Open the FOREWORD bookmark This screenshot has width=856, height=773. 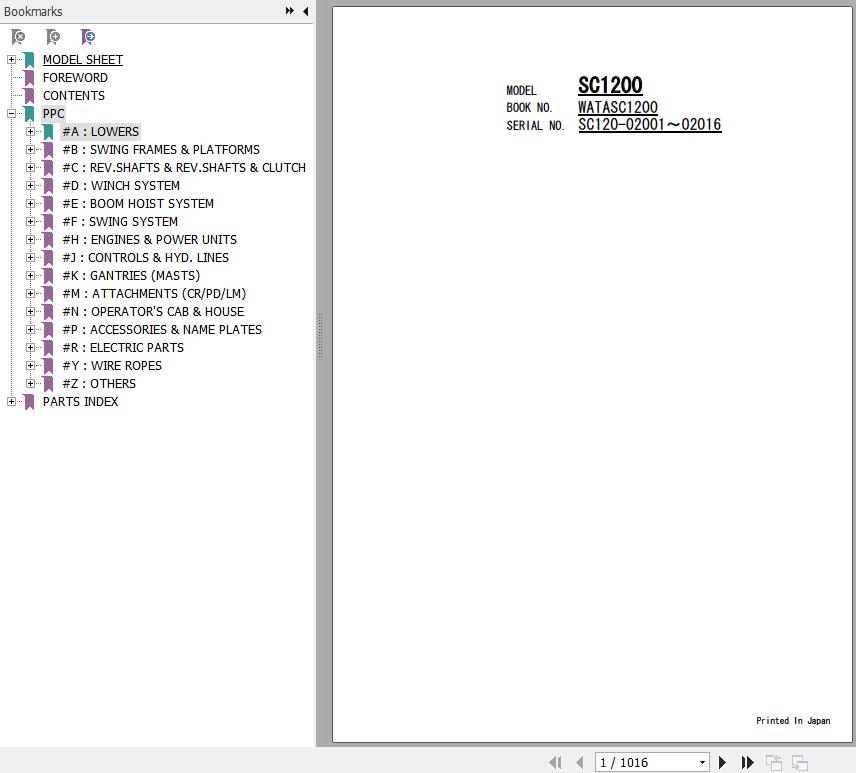[x=75, y=78]
